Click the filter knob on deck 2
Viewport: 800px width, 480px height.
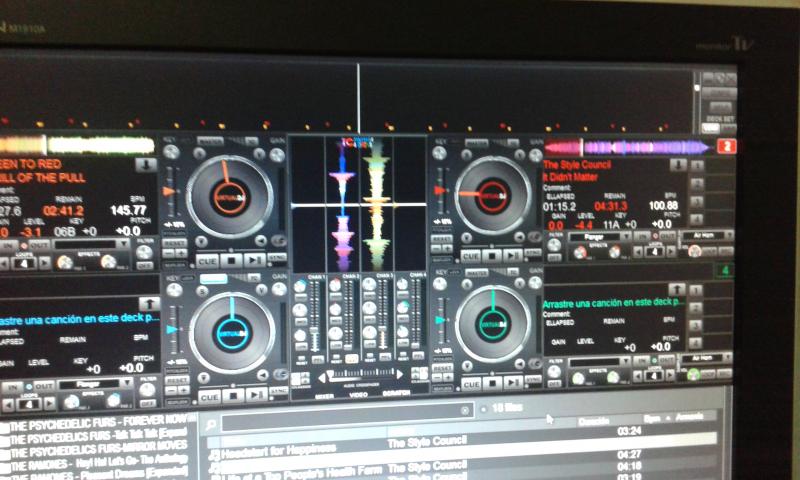pos(555,245)
